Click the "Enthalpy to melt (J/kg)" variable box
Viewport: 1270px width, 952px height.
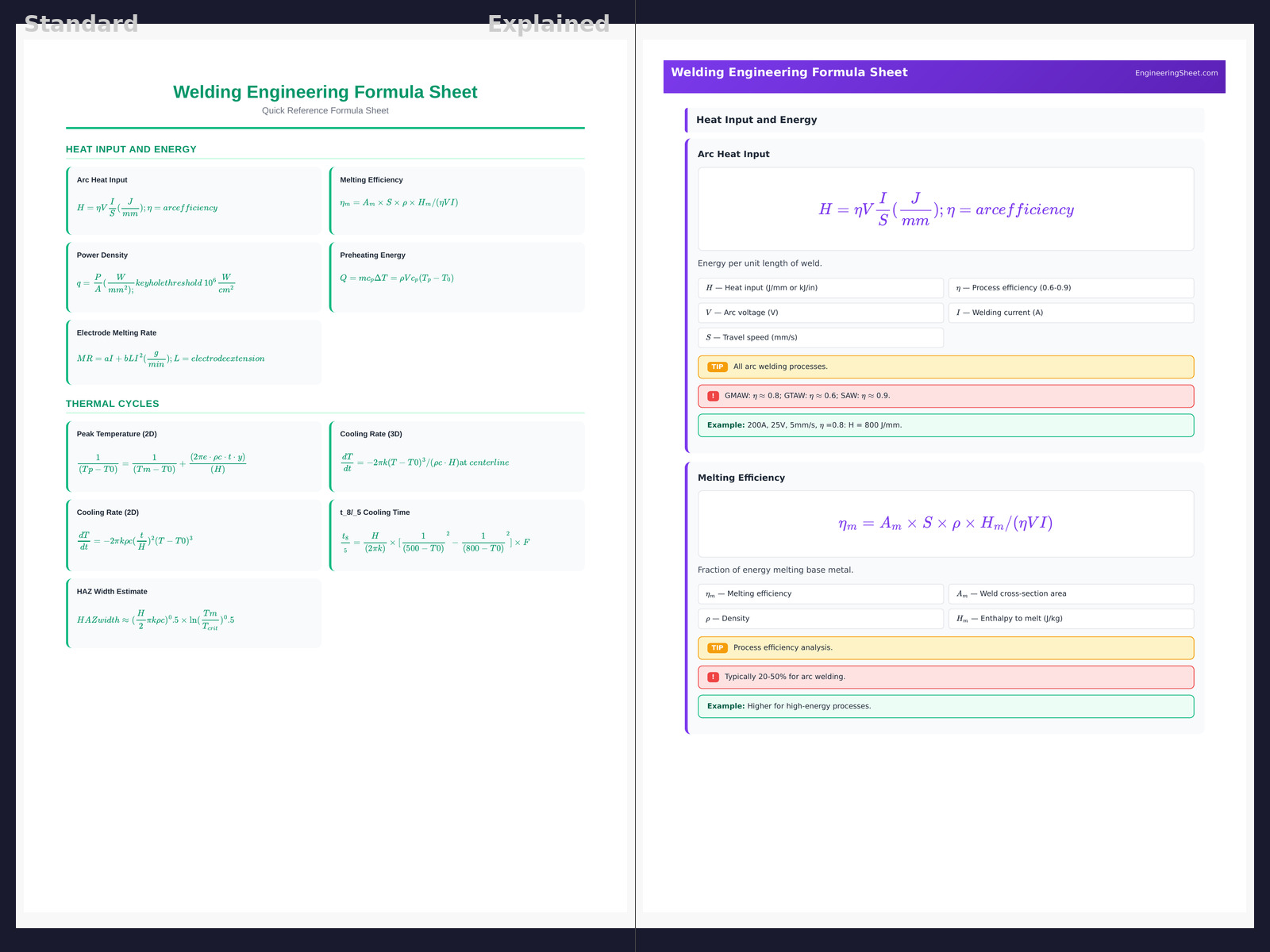click(x=1071, y=619)
